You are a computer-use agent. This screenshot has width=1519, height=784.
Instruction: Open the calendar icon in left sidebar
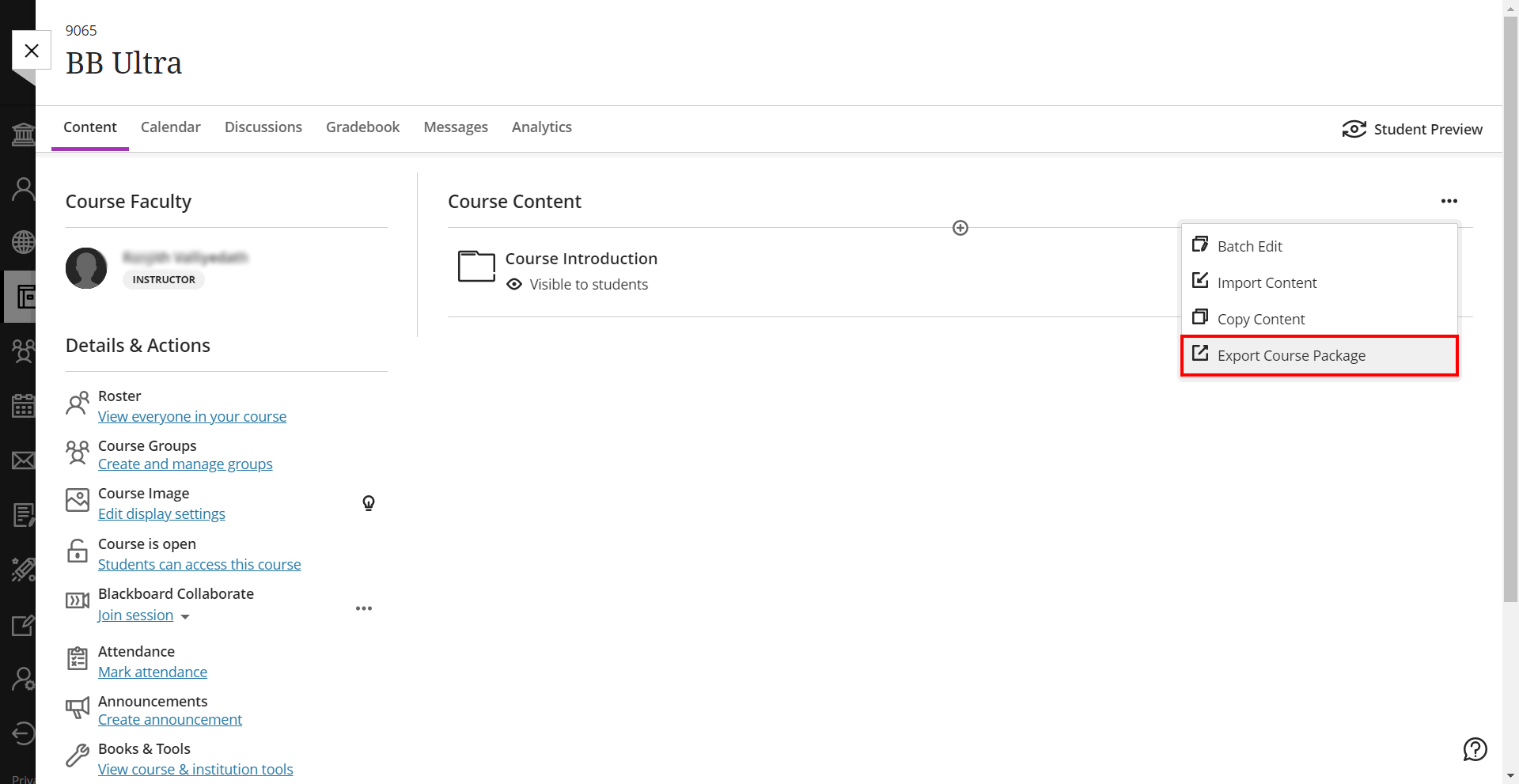tap(23, 406)
